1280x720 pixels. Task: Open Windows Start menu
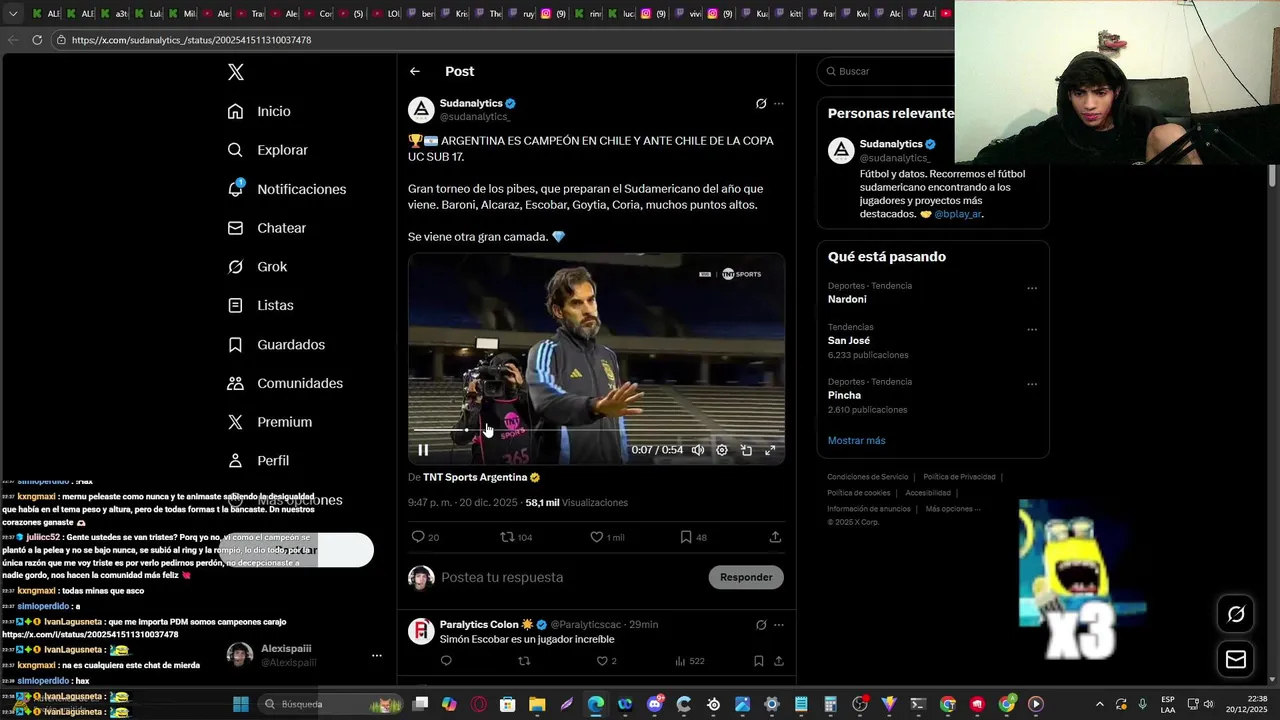[x=241, y=704]
